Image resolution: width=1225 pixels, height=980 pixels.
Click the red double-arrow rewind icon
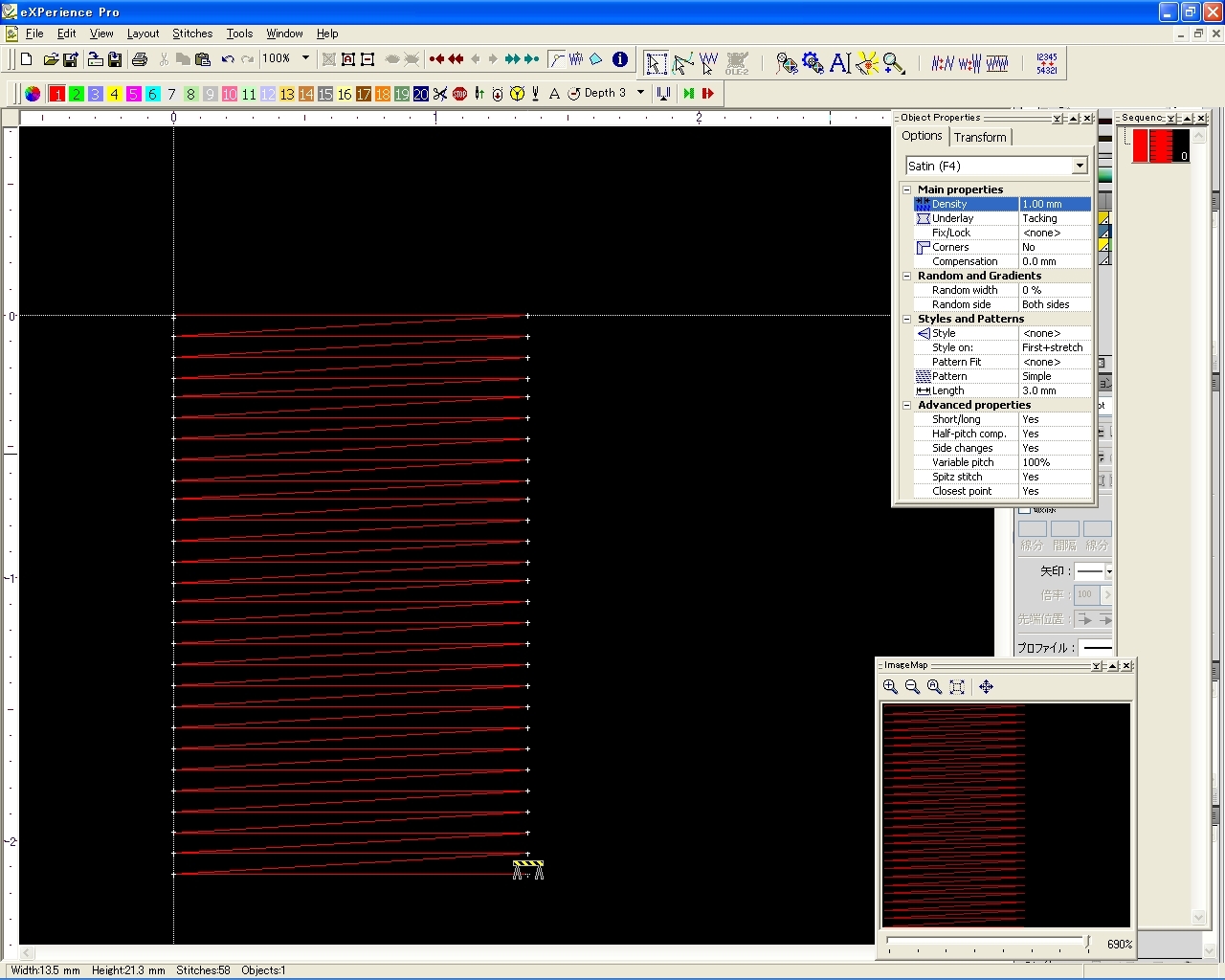[x=456, y=59]
